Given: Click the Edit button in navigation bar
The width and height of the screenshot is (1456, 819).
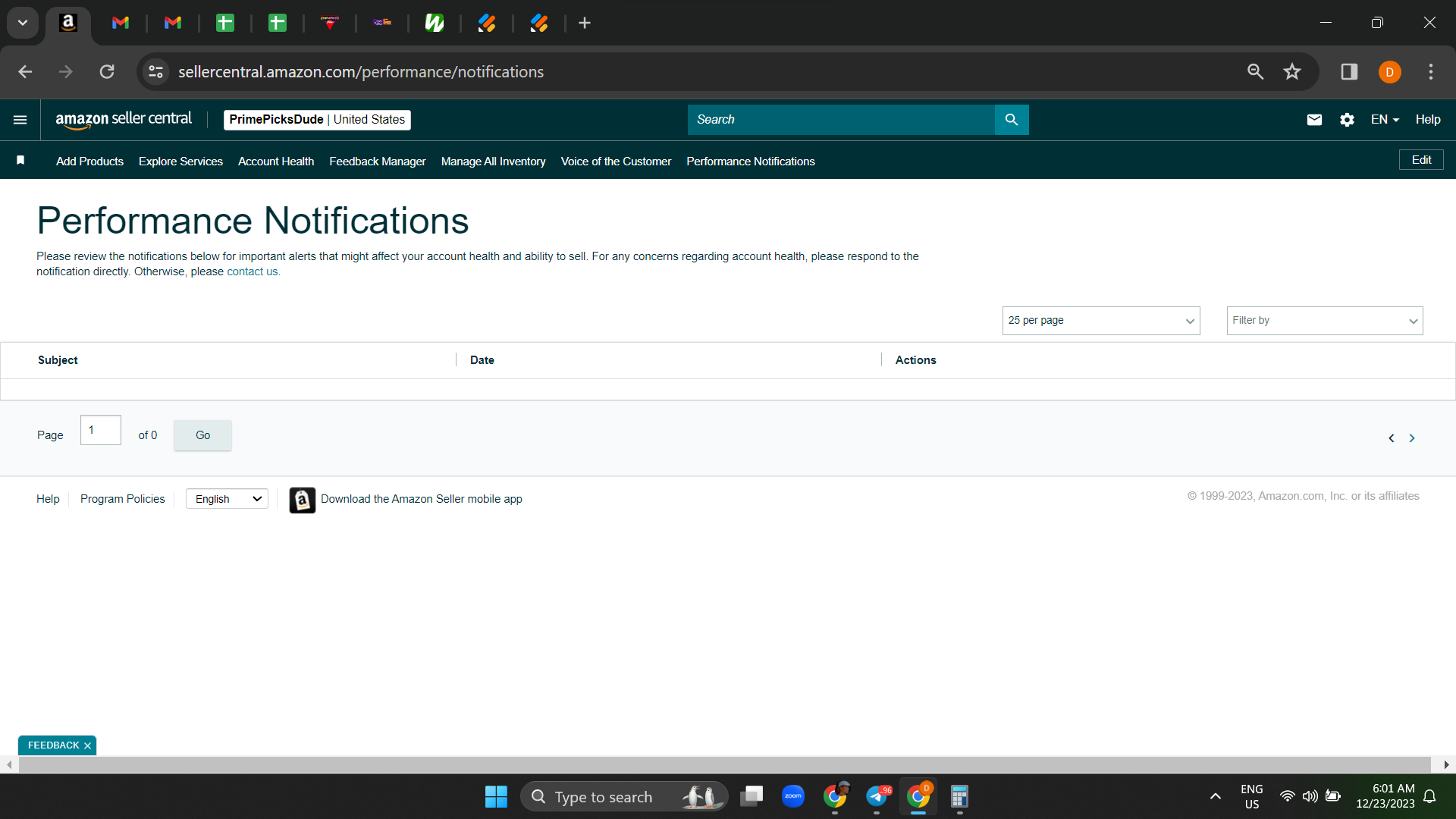Looking at the screenshot, I should pyautogui.click(x=1421, y=160).
